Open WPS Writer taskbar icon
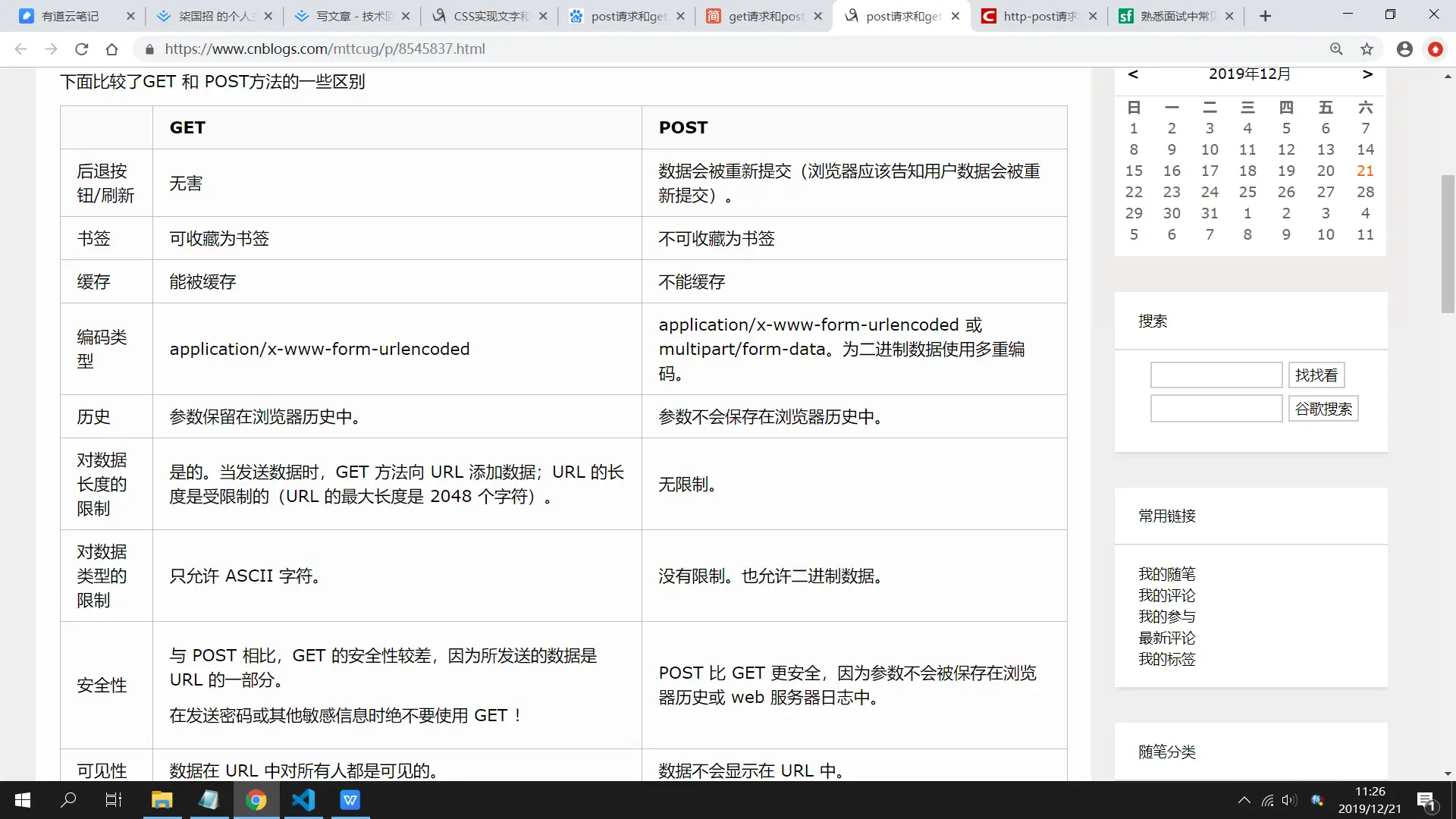 (350, 800)
